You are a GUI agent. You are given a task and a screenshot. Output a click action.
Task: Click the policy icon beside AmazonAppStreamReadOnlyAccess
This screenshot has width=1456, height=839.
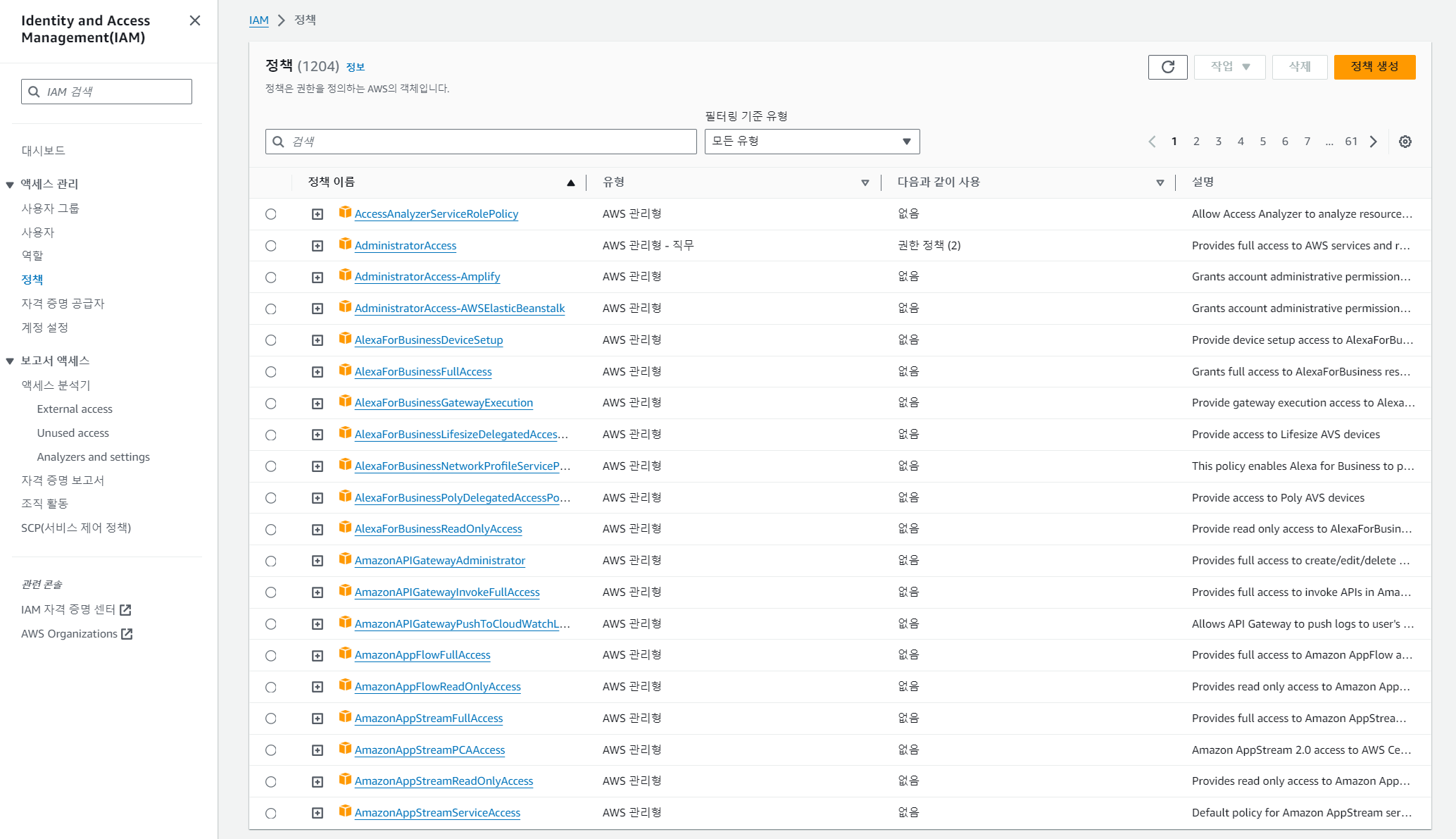[345, 779]
